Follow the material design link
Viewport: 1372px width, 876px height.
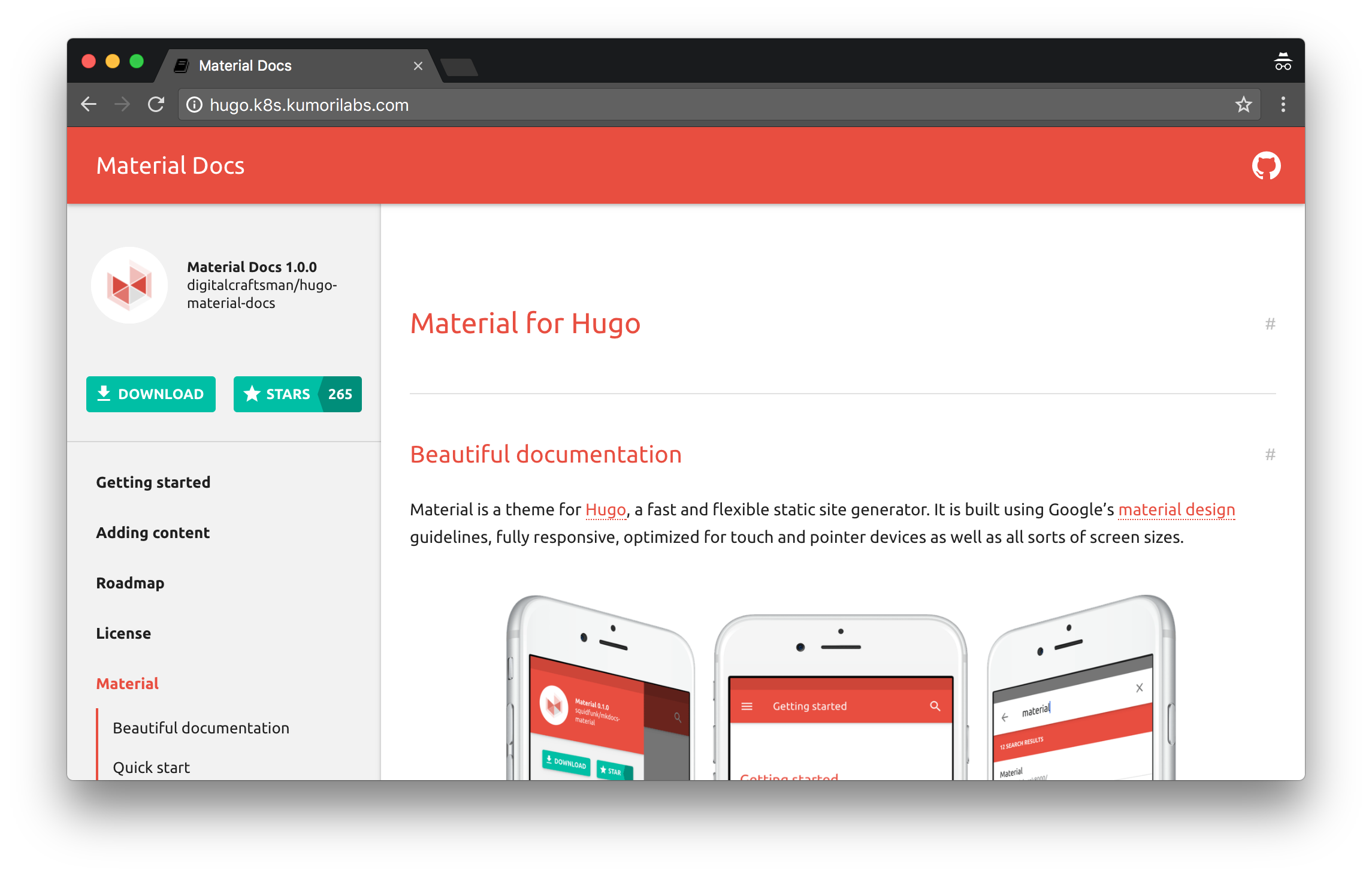tap(1177, 510)
